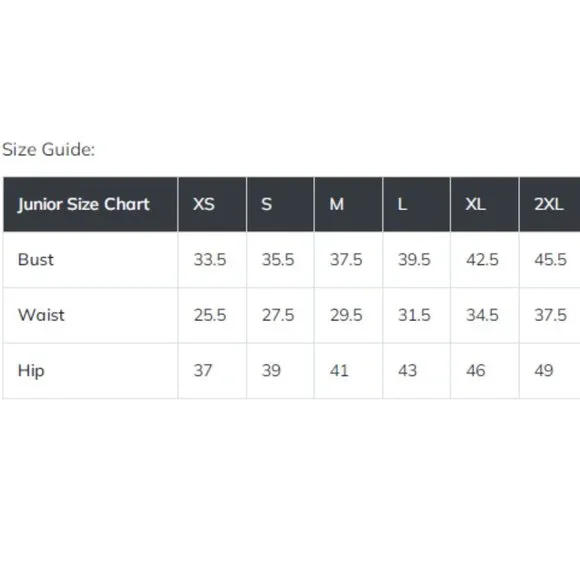The image size is (580, 580).
Task: Select the S waist value 27.5
Action: 278,315
